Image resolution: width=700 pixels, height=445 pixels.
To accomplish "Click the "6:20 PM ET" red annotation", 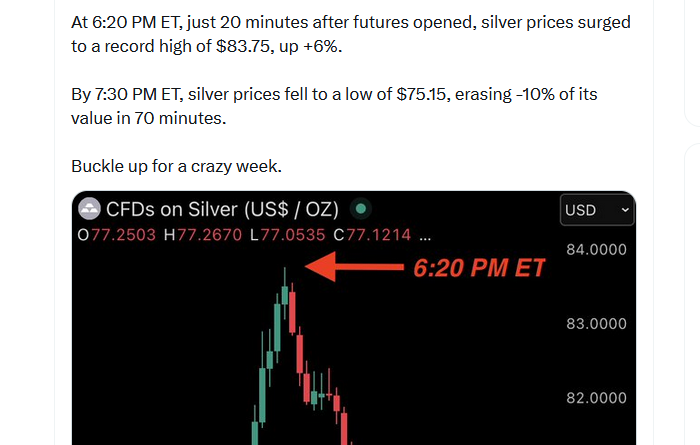I will click(479, 268).
